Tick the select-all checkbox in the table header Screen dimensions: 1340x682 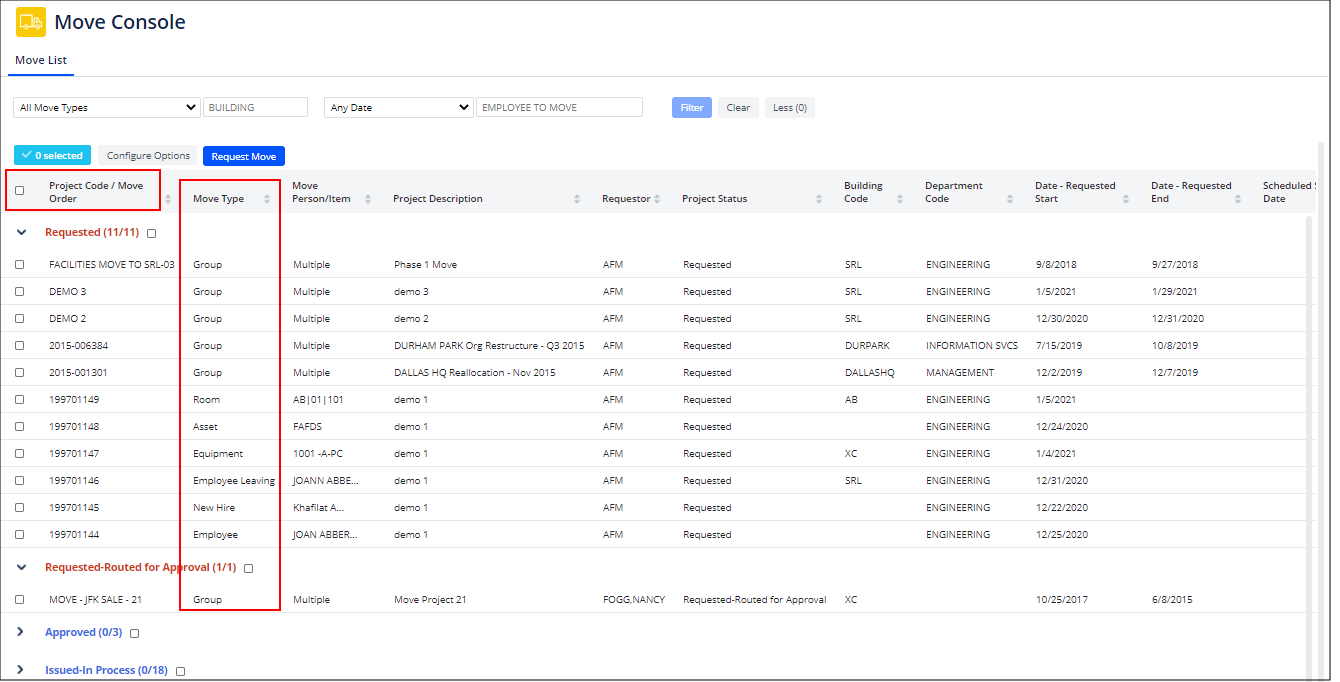[19, 190]
